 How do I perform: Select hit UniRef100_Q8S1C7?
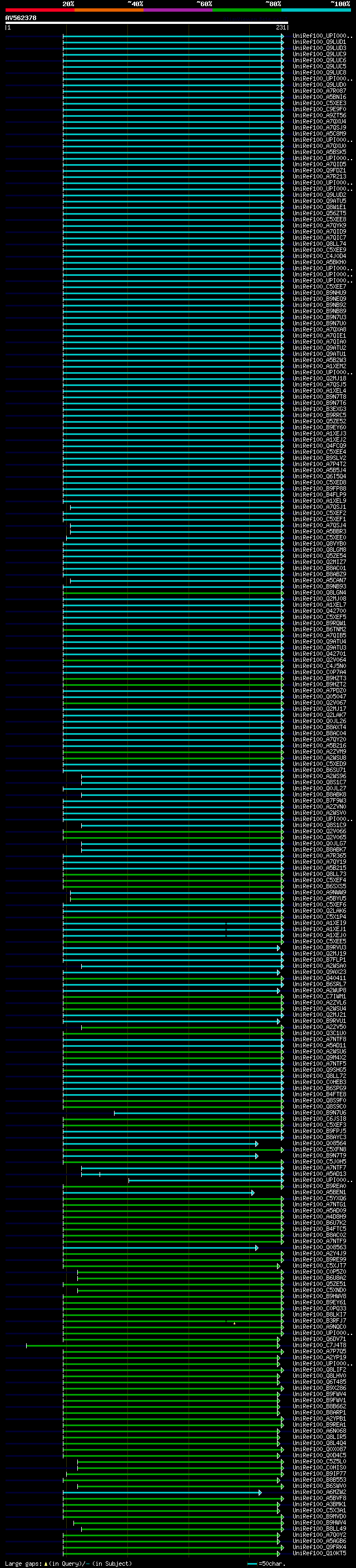[319, 783]
